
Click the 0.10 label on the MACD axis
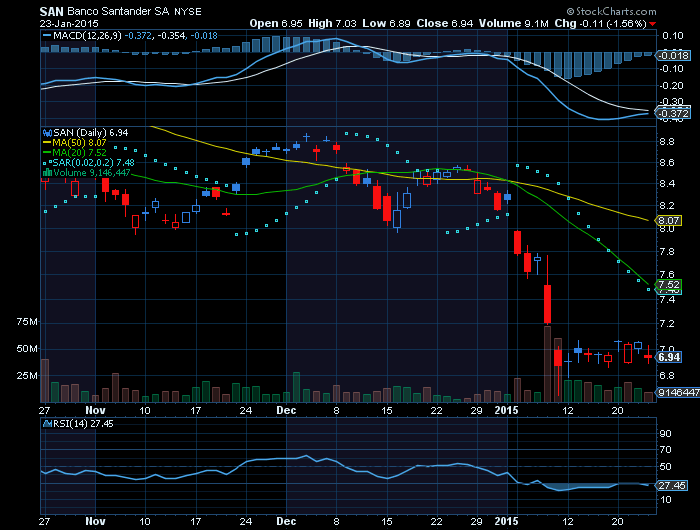[672, 36]
